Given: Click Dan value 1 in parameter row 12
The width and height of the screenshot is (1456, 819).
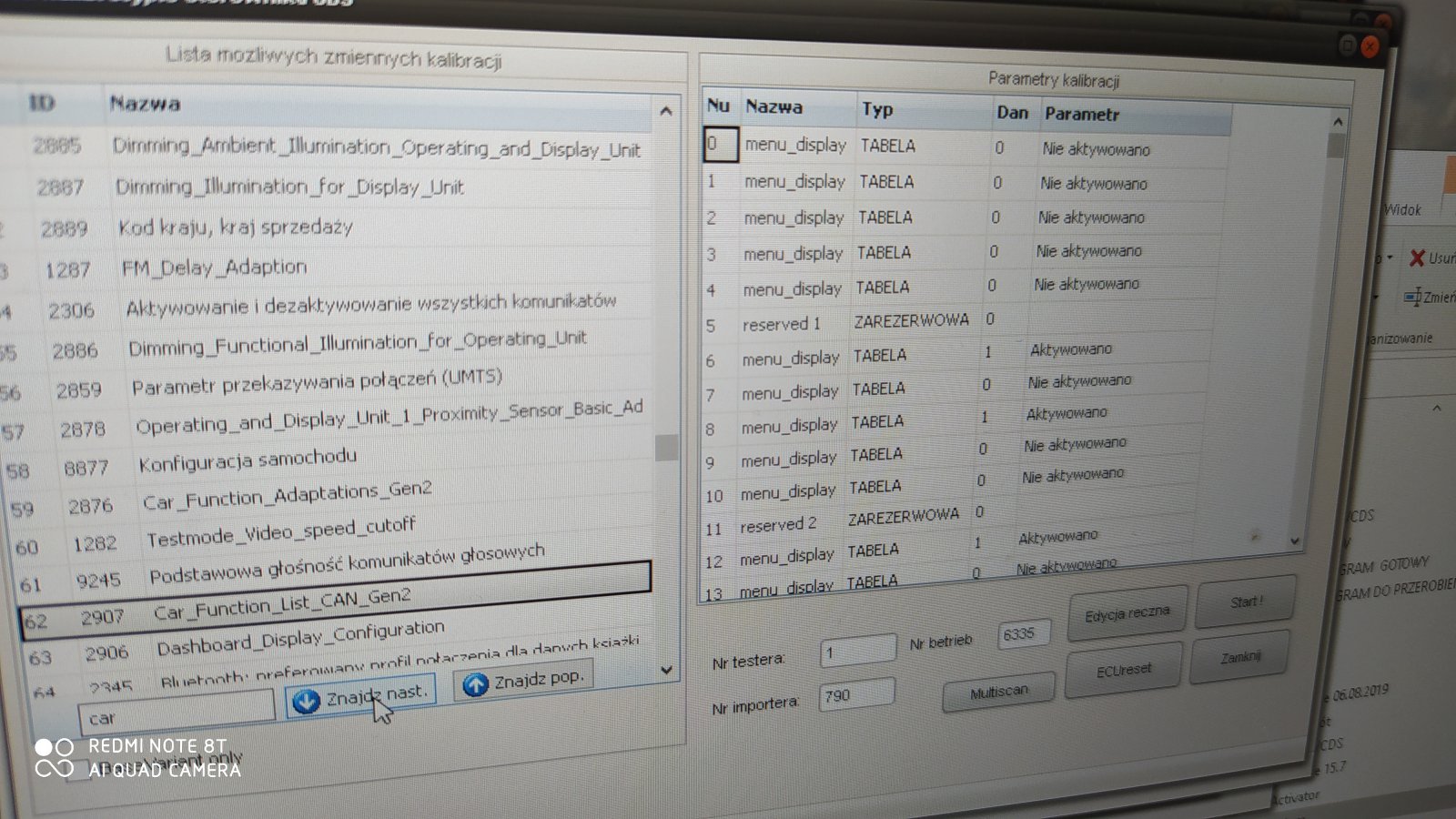Looking at the screenshot, I should coord(978,543).
